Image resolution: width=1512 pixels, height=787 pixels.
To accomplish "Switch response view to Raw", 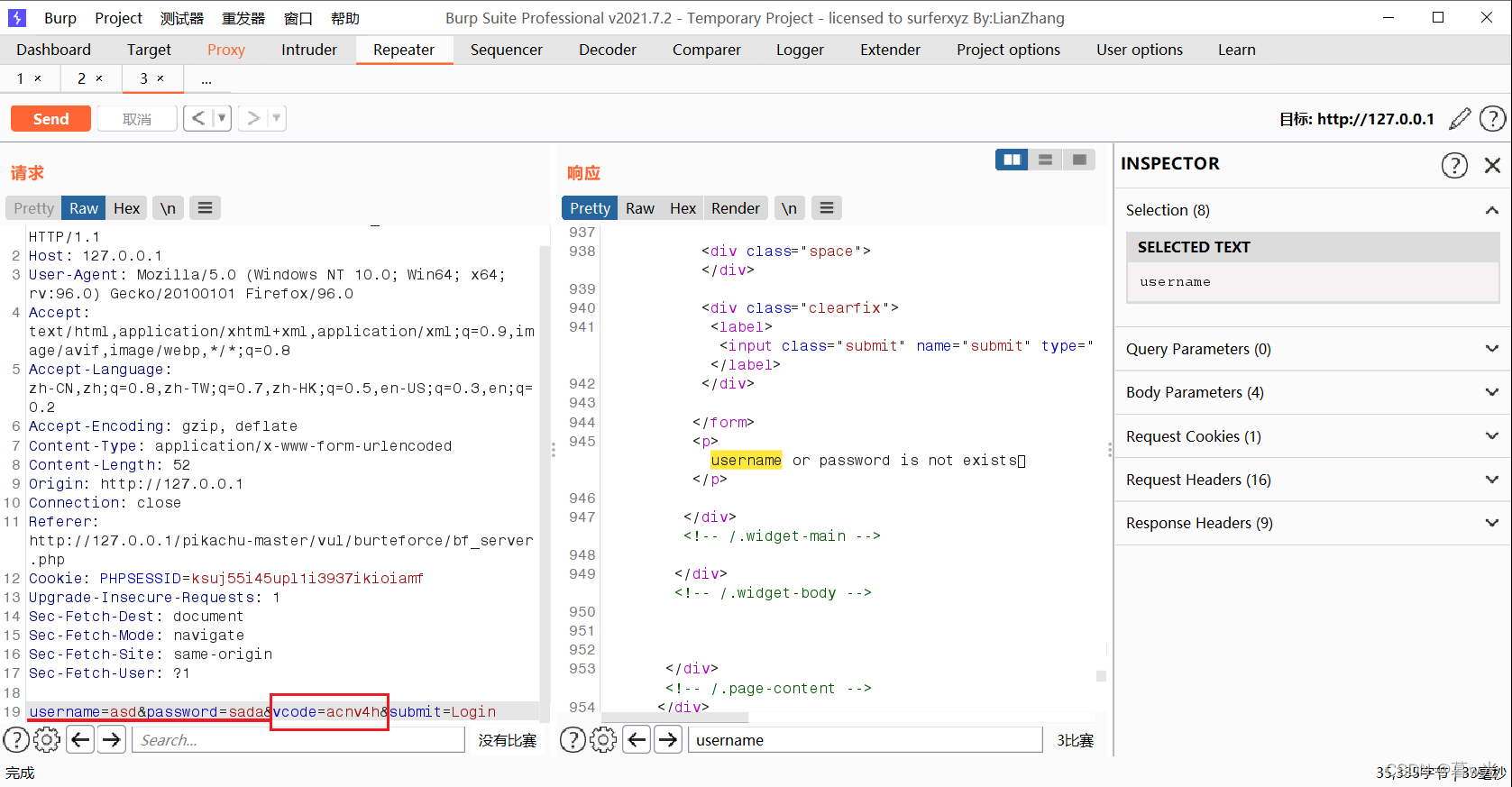I will (640, 208).
